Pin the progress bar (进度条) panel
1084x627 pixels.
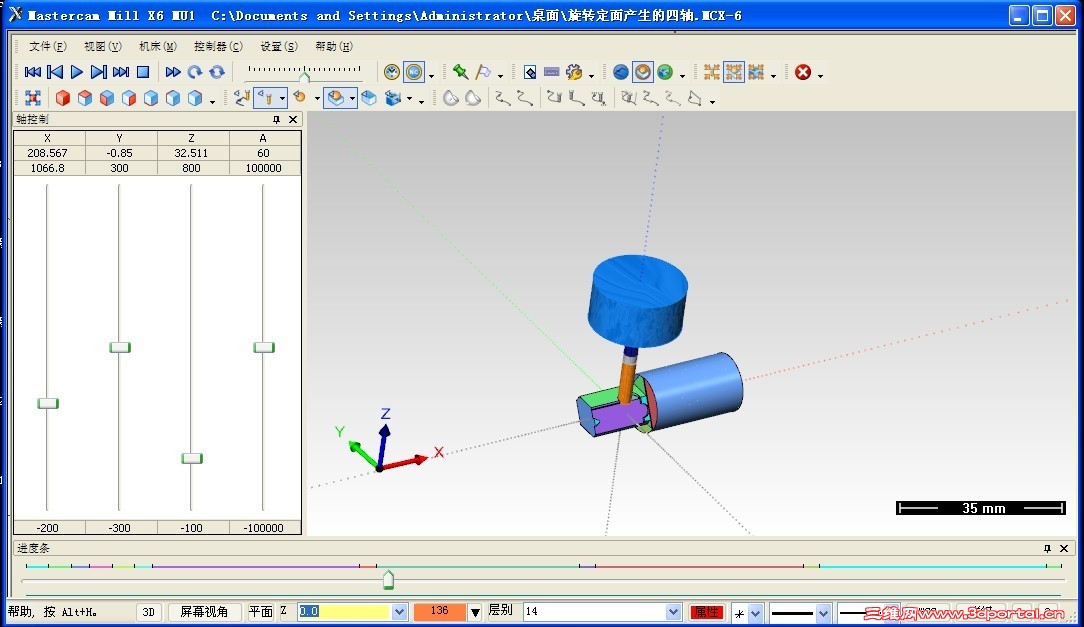[1047, 548]
